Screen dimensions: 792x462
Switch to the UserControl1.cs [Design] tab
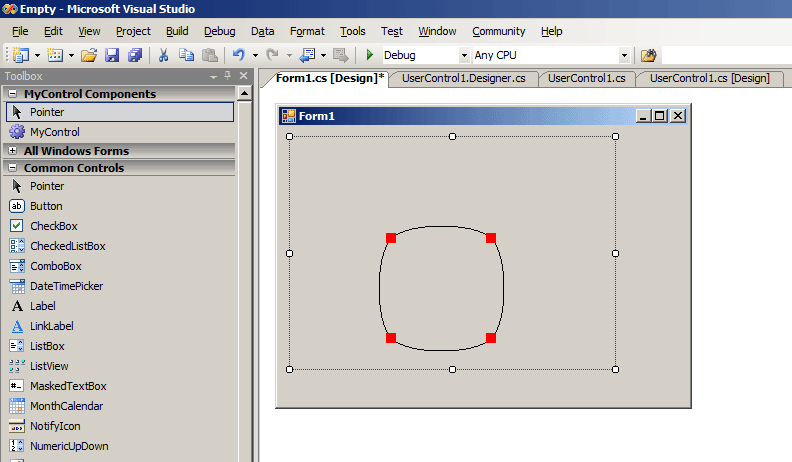pyautogui.click(x=710, y=78)
